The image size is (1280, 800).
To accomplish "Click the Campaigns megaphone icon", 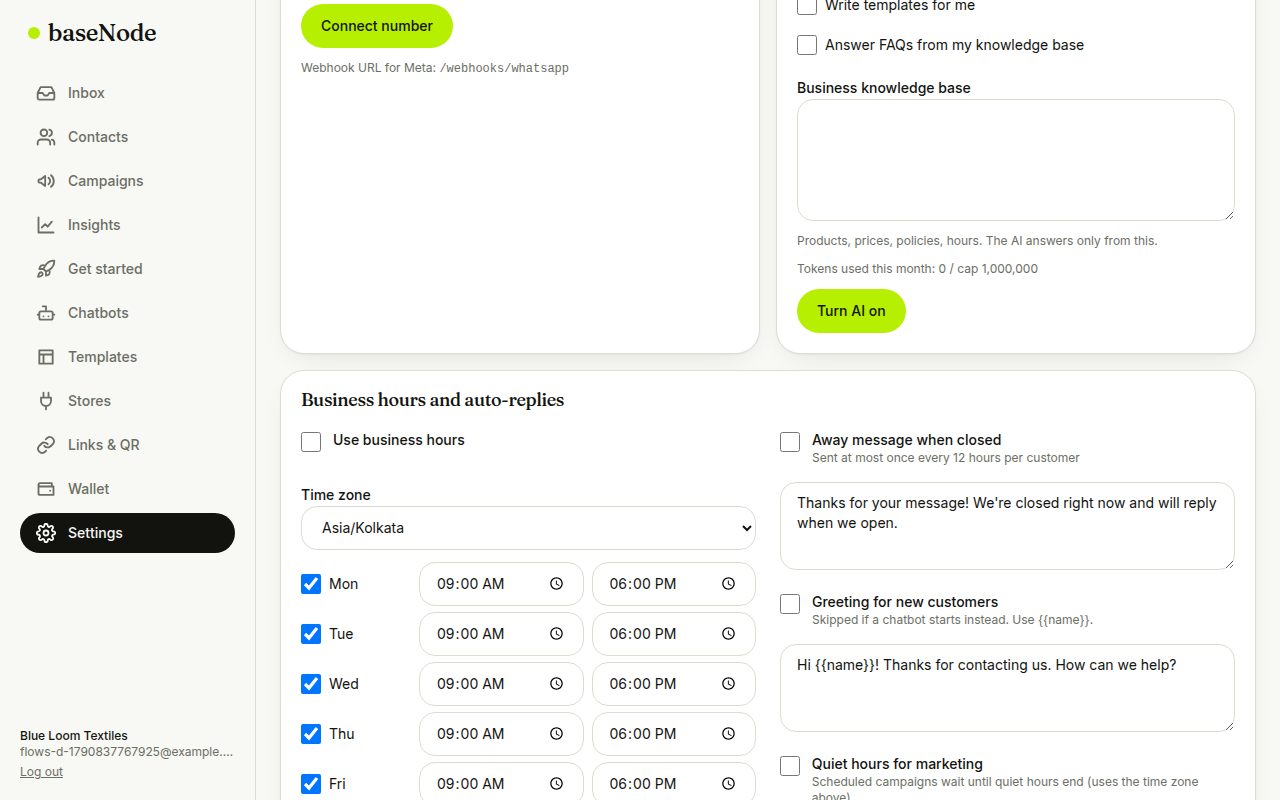I will pyautogui.click(x=46, y=181).
